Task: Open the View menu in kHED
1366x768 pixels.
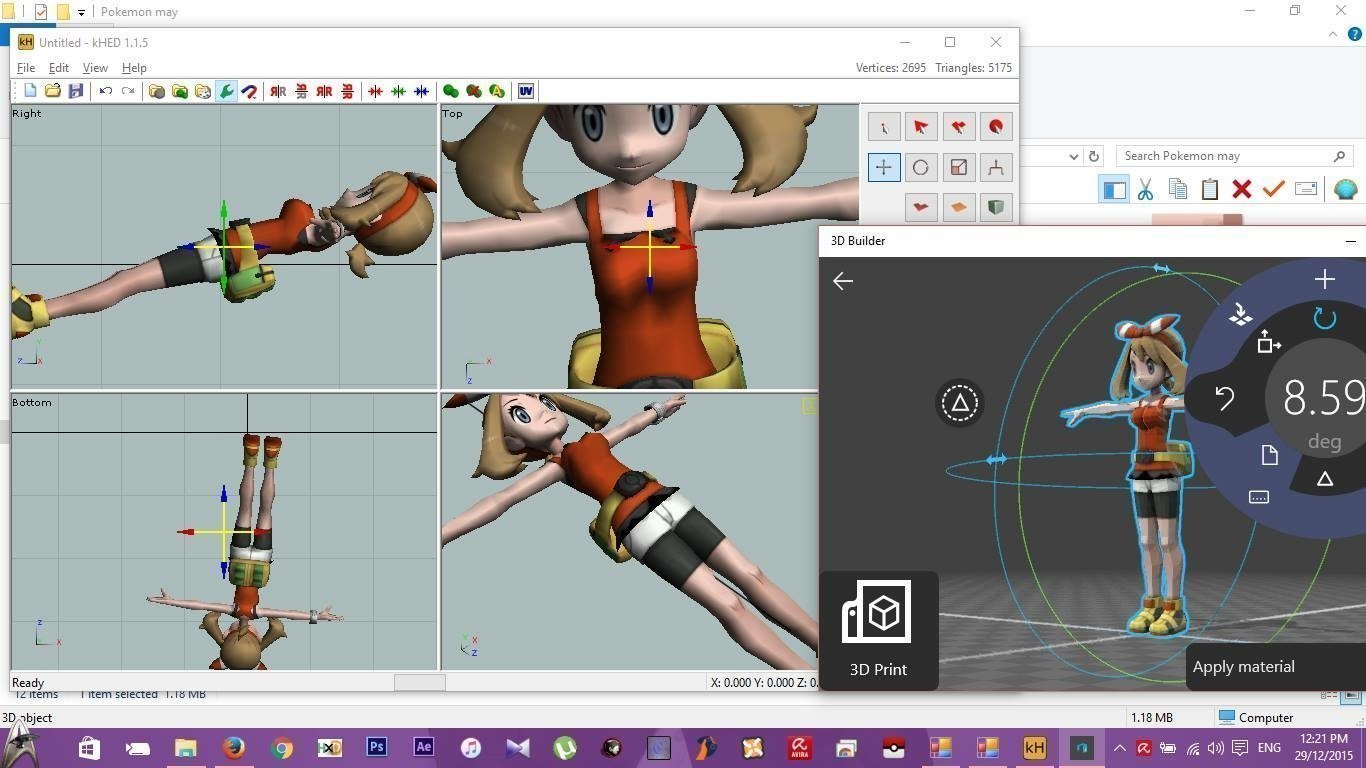Action: click(x=95, y=68)
